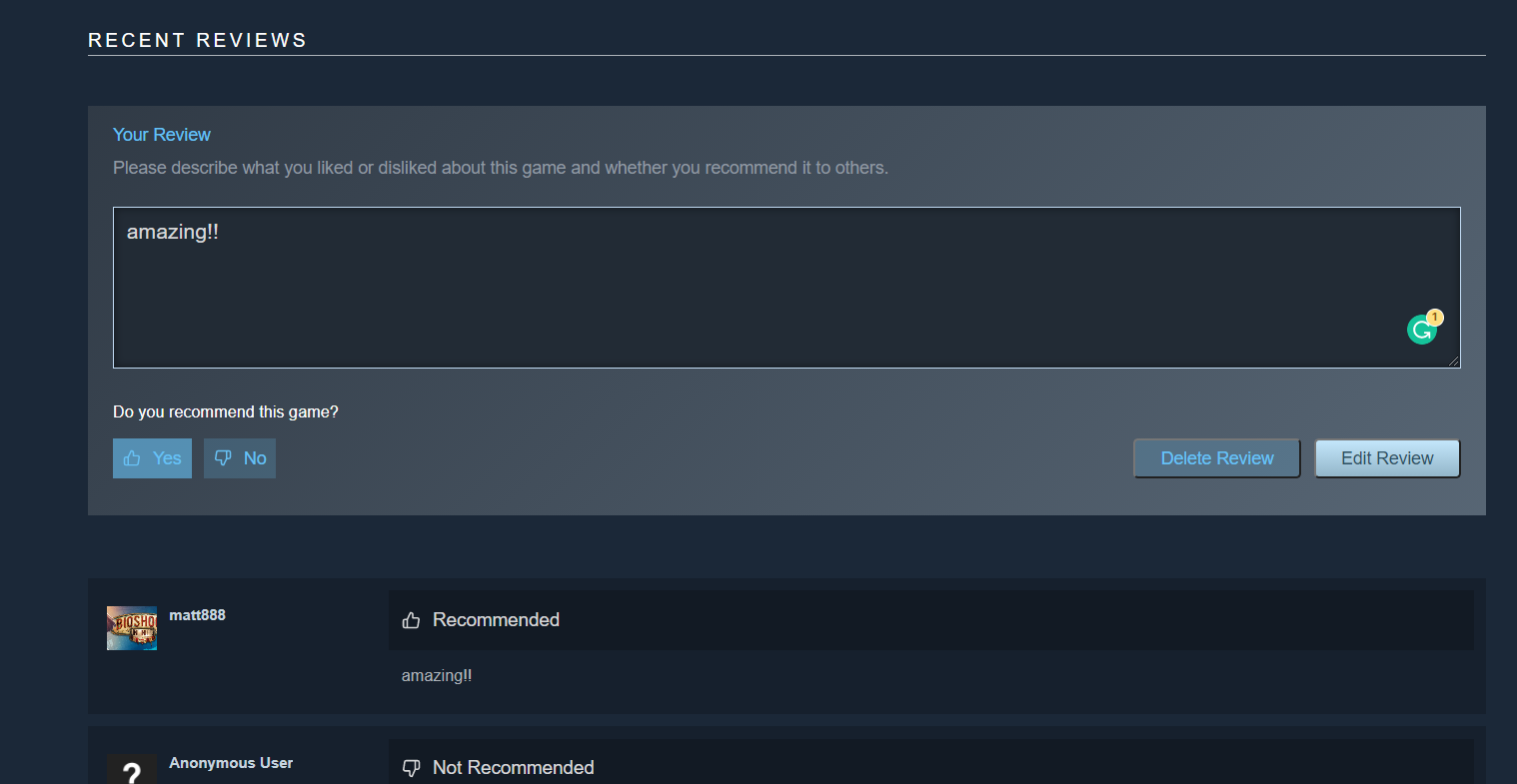Click the thumbs-down icon beside Not Recommended

(x=411, y=768)
